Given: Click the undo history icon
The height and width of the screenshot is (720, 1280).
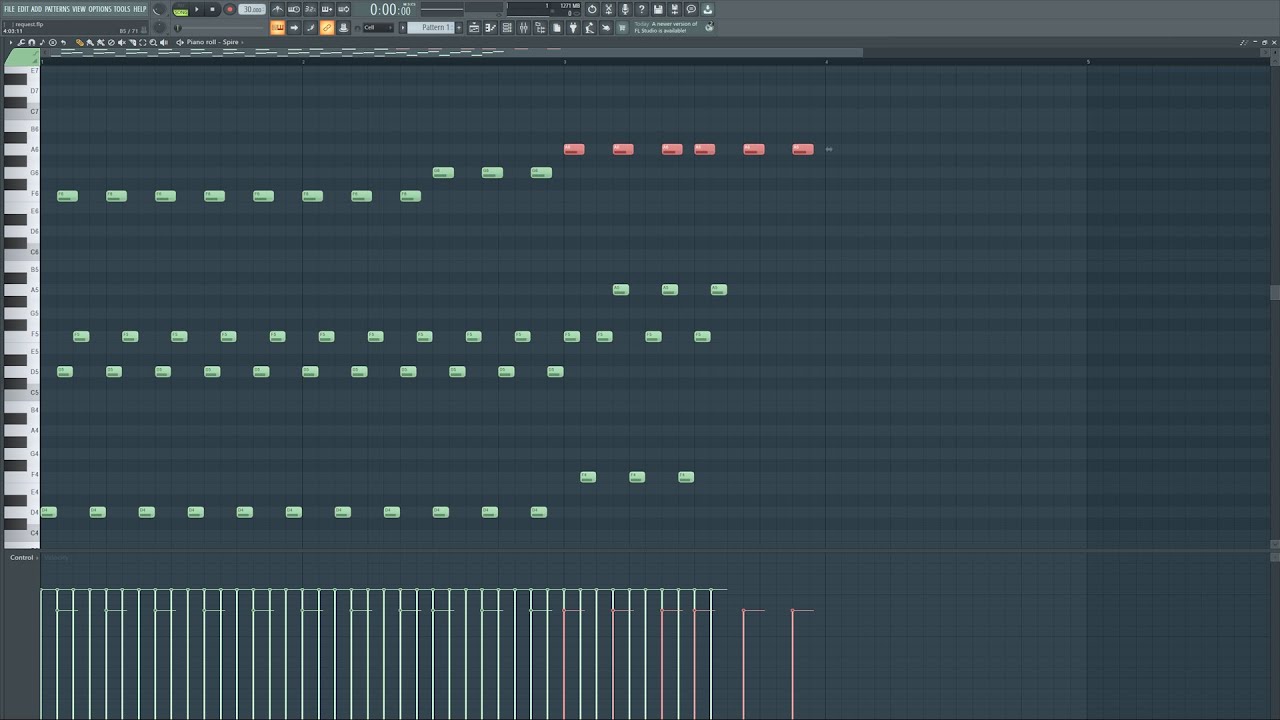Looking at the screenshot, I should click(x=592, y=9).
